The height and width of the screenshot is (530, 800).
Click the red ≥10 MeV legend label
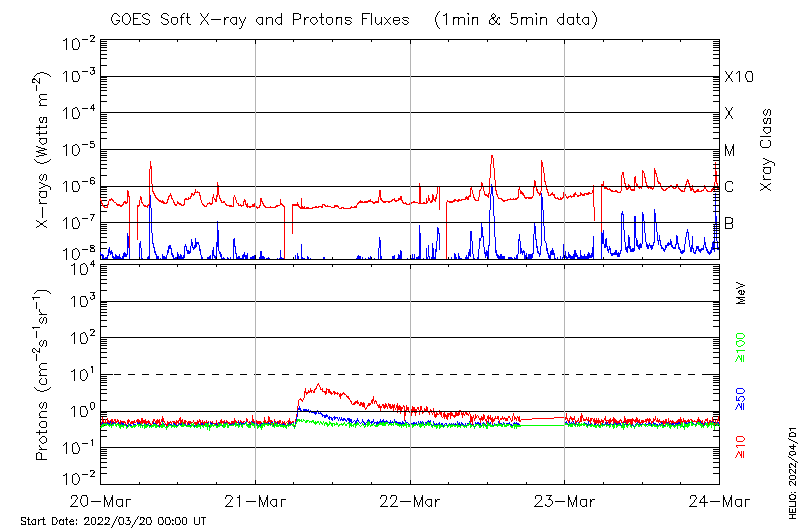point(741,447)
